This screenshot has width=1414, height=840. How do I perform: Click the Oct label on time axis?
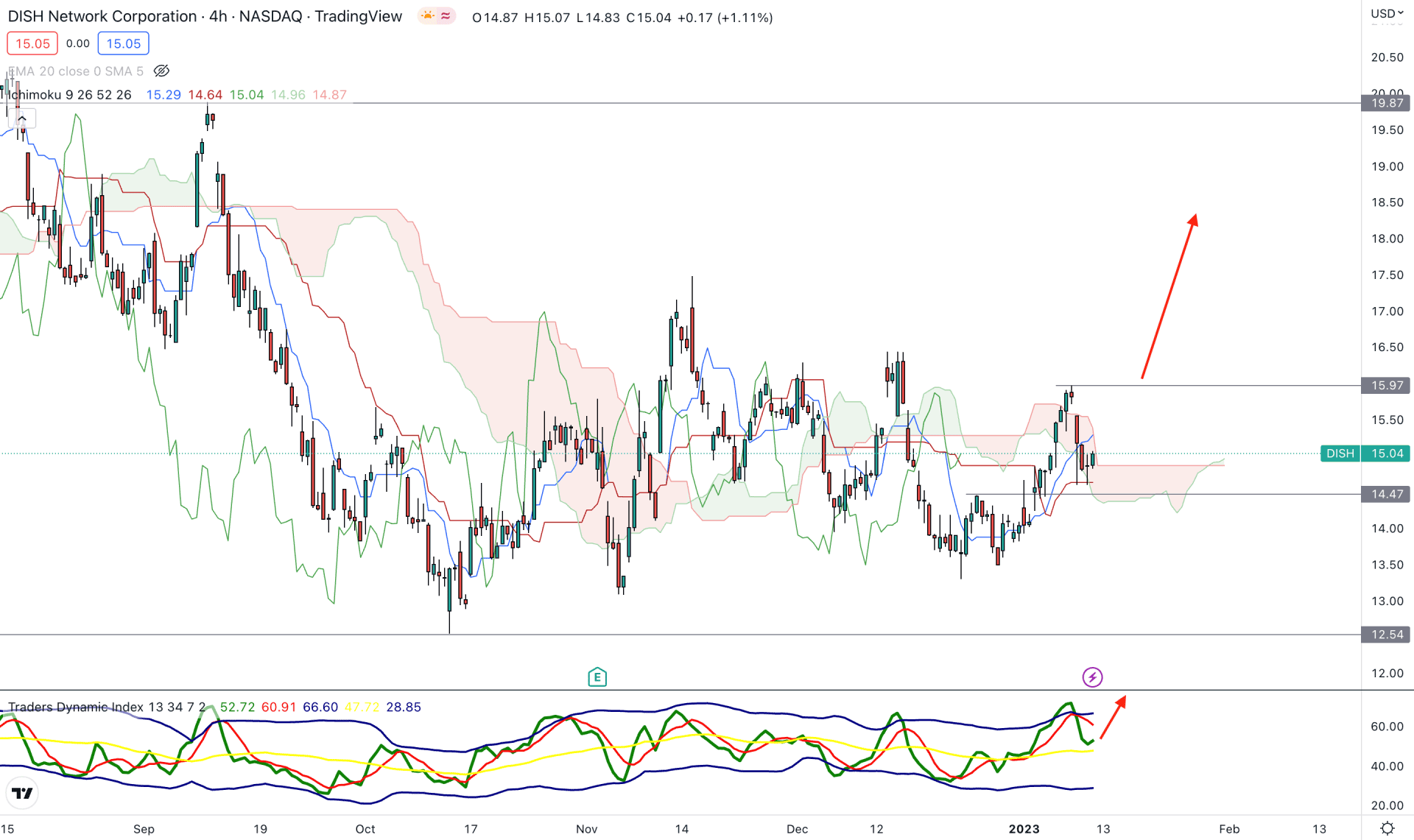[x=365, y=829]
